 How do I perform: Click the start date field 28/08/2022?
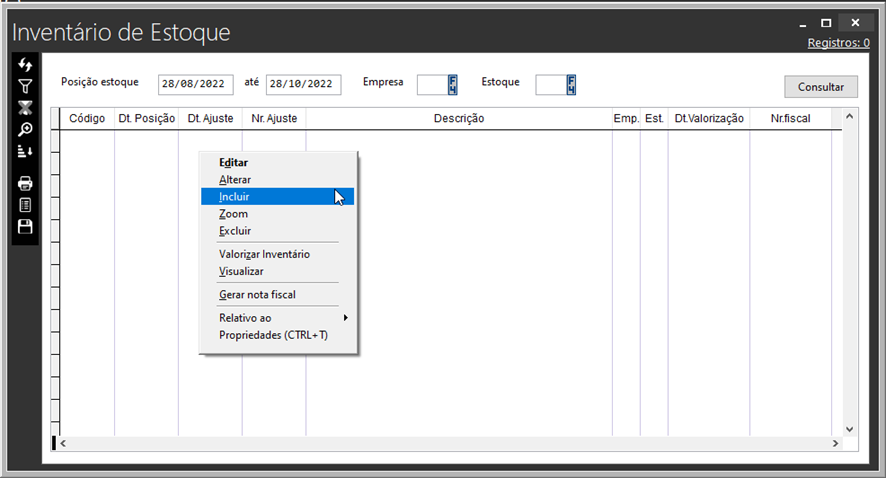[196, 85]
